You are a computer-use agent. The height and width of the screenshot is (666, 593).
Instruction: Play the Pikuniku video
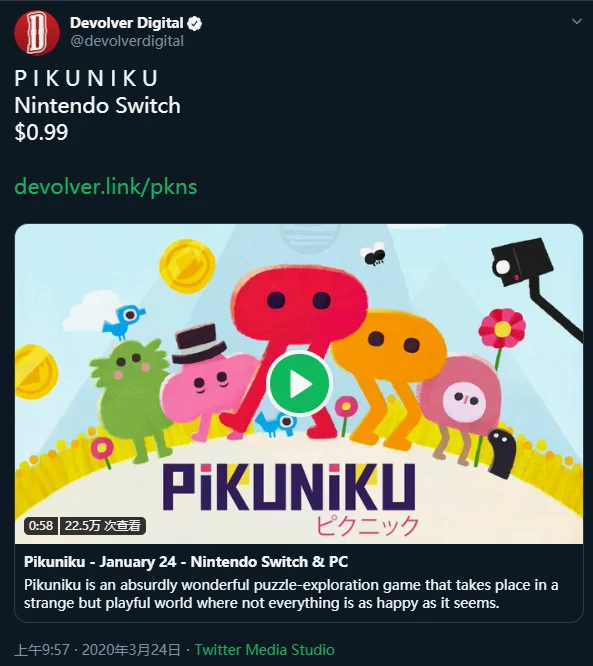(299, 384)
